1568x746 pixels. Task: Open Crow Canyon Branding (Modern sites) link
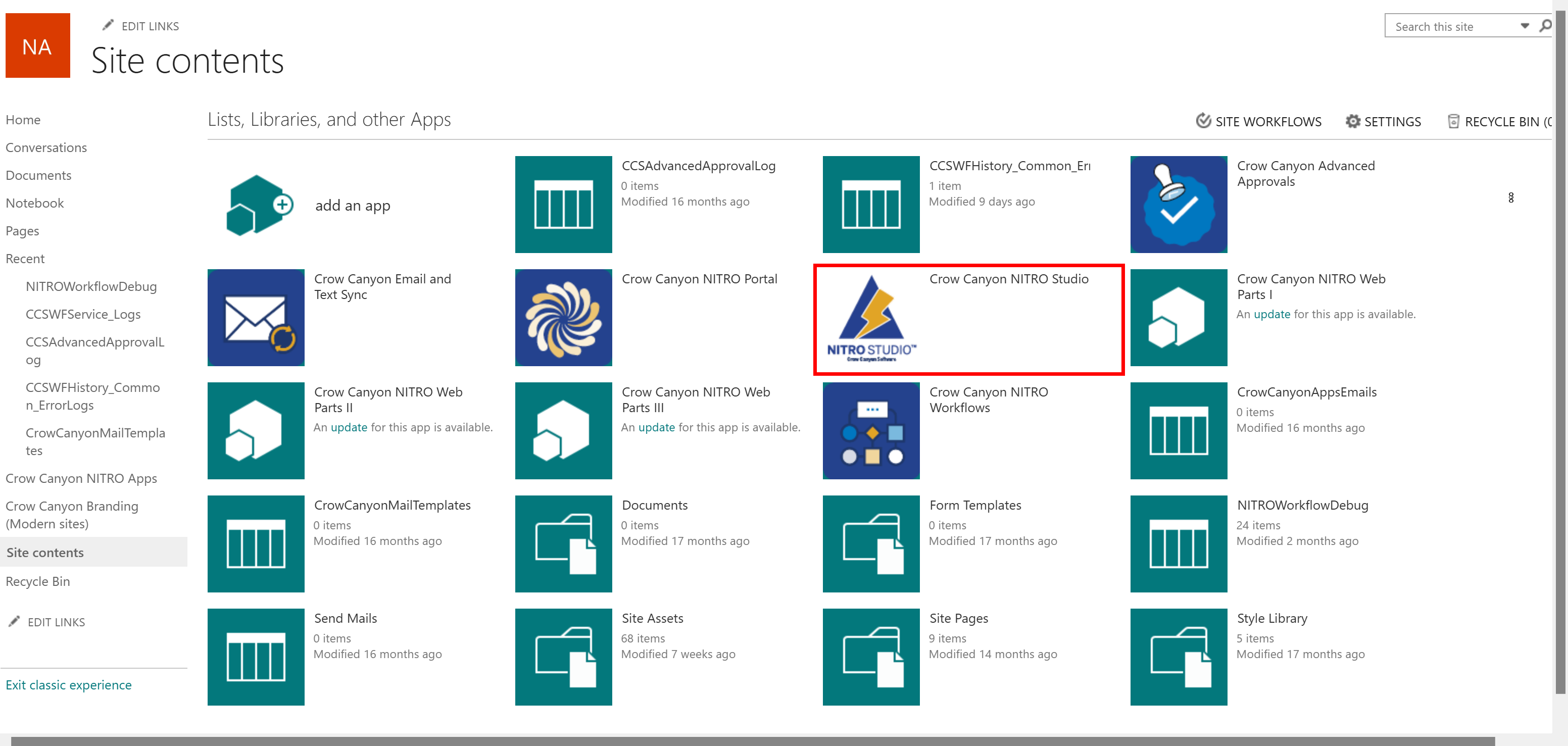coord(72,515)
